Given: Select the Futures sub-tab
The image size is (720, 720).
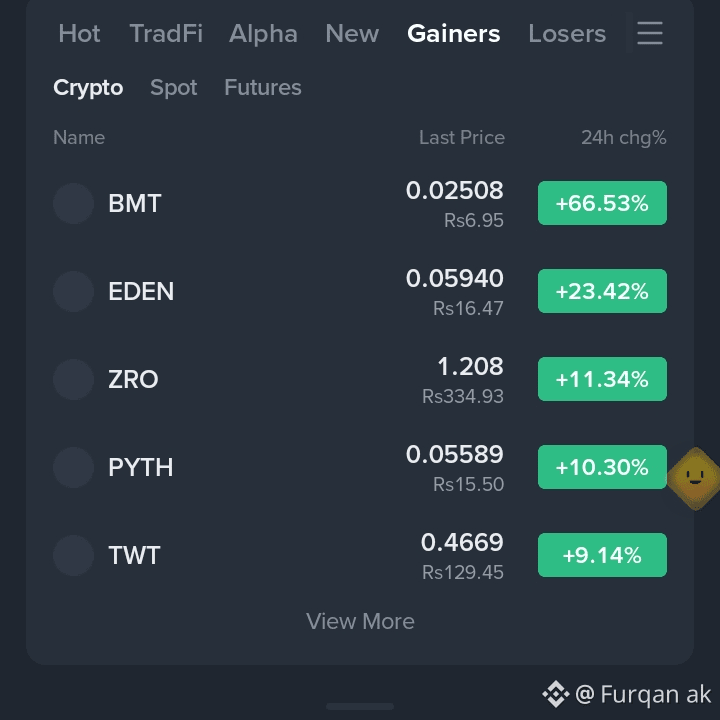Looking at the screenshot, I should (x=263, y=87).
